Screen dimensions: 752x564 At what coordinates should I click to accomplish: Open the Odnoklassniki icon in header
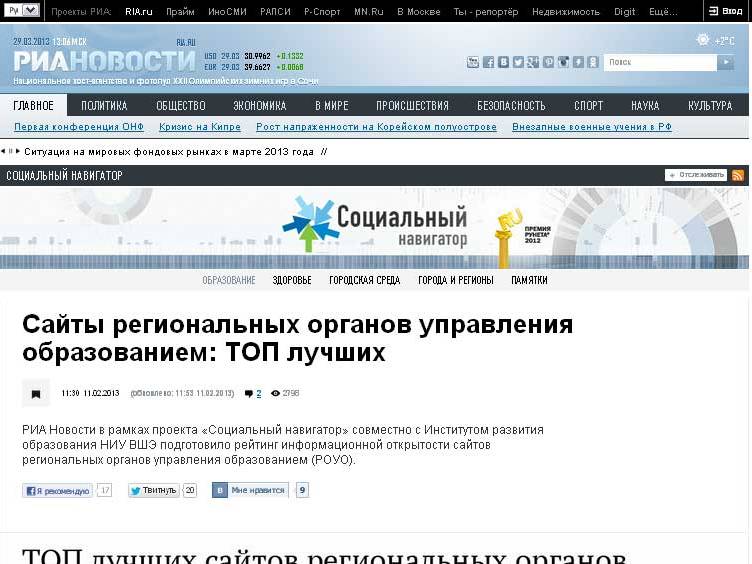click(x=593, y=62)
